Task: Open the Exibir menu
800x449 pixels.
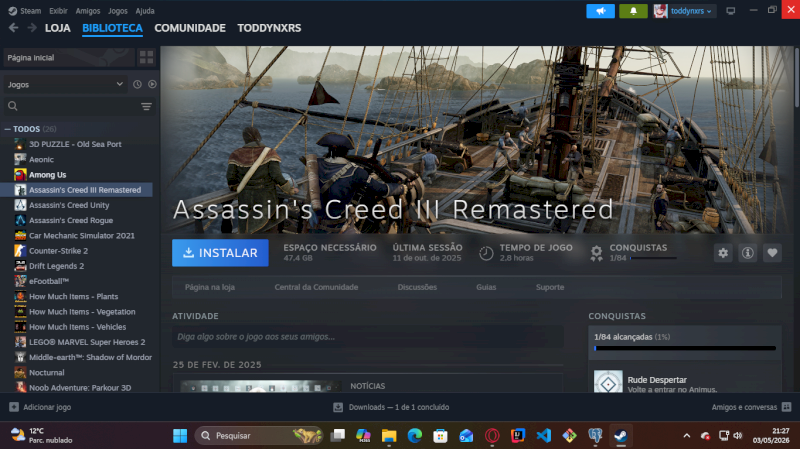Action: pyautogui.click(x=58, y=11)
